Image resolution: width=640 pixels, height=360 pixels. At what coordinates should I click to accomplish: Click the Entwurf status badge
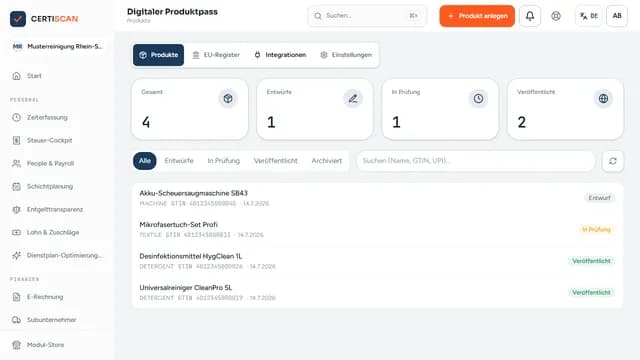pos(599,198)
